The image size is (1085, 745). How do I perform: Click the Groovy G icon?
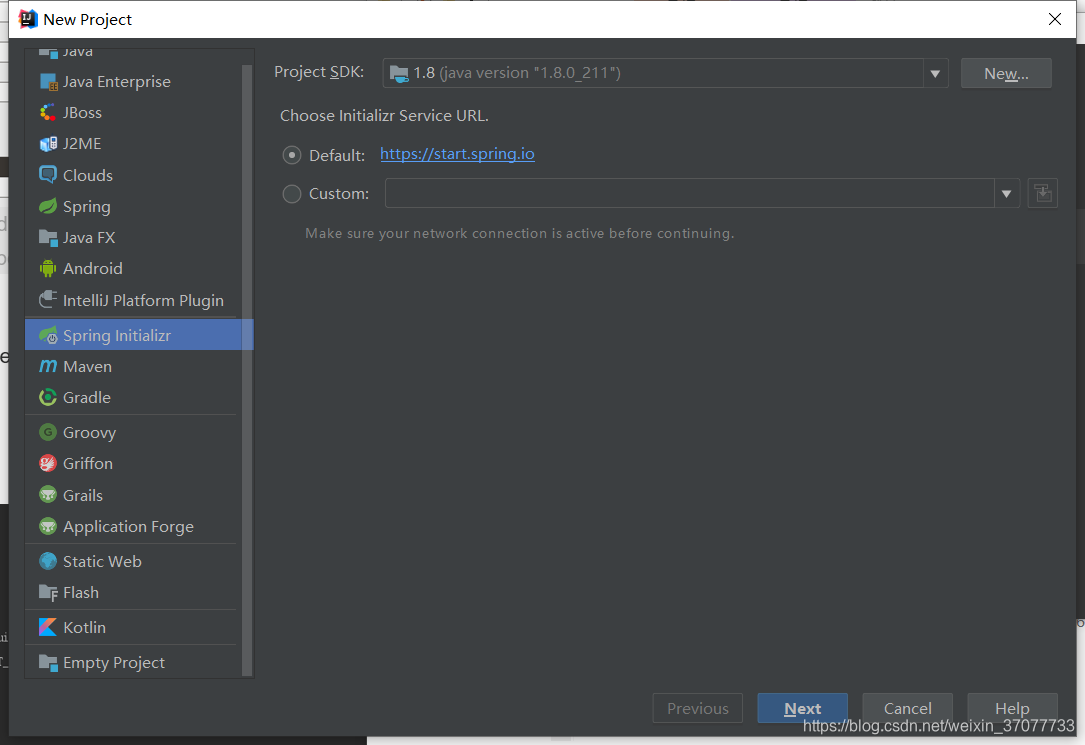(48, 432)
